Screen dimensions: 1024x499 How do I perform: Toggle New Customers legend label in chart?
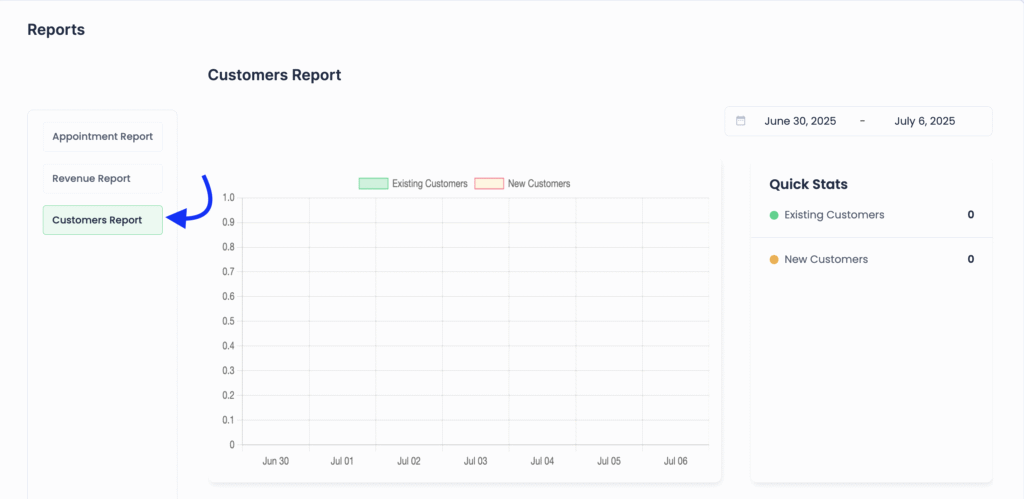coord(538,184)
